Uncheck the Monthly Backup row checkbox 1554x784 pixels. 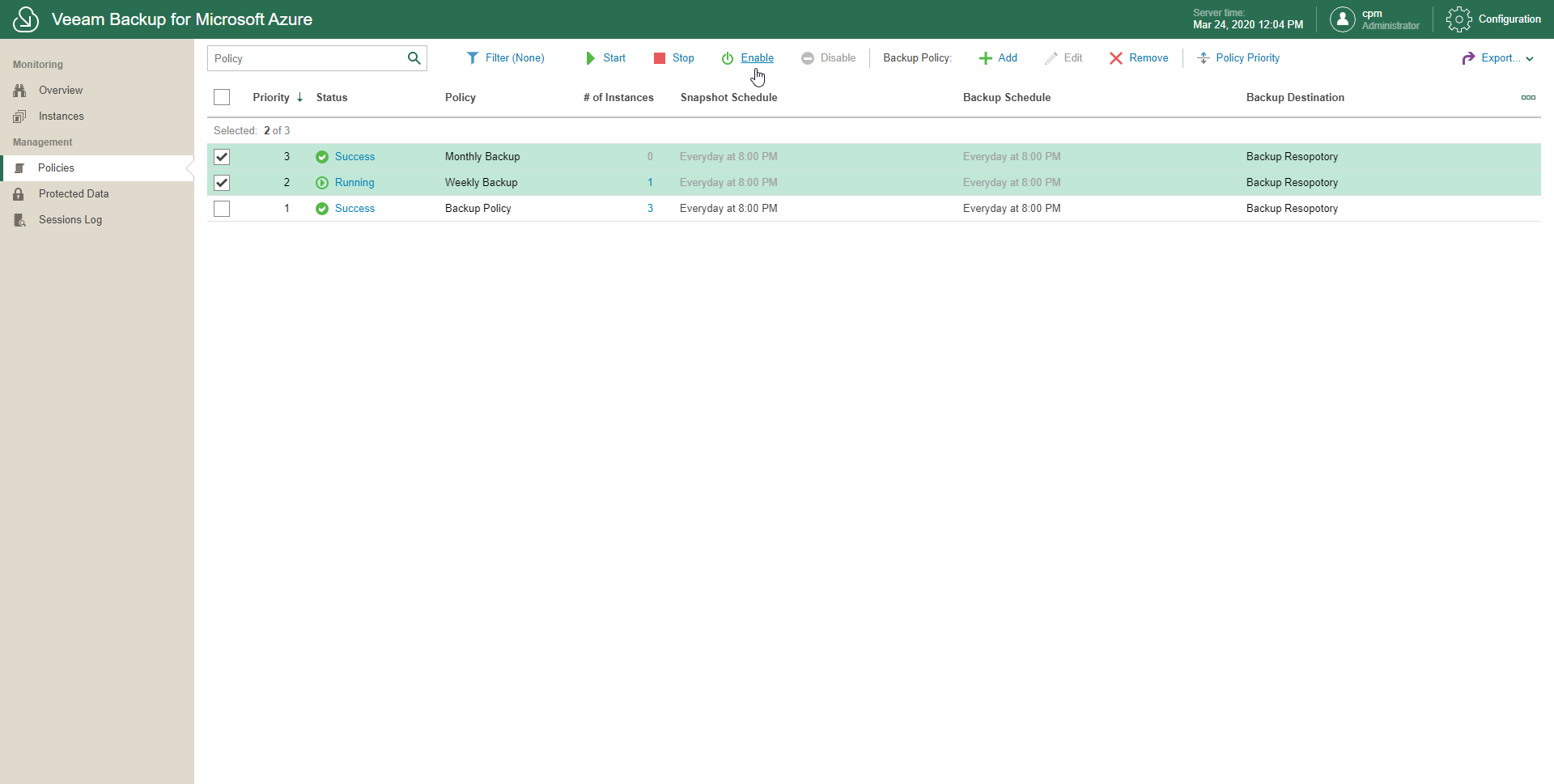point(222,157)
